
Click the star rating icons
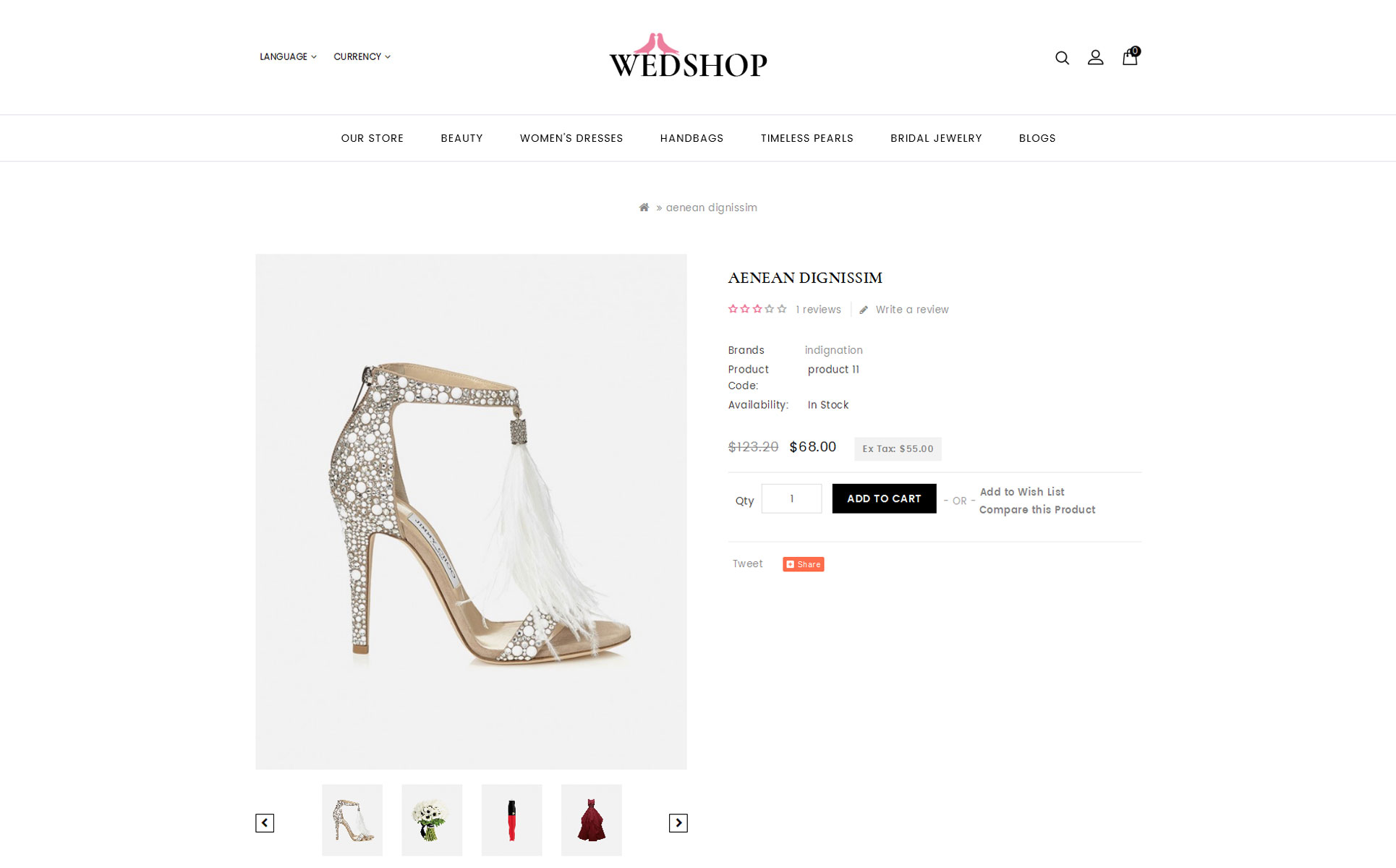tap(757, 309)
